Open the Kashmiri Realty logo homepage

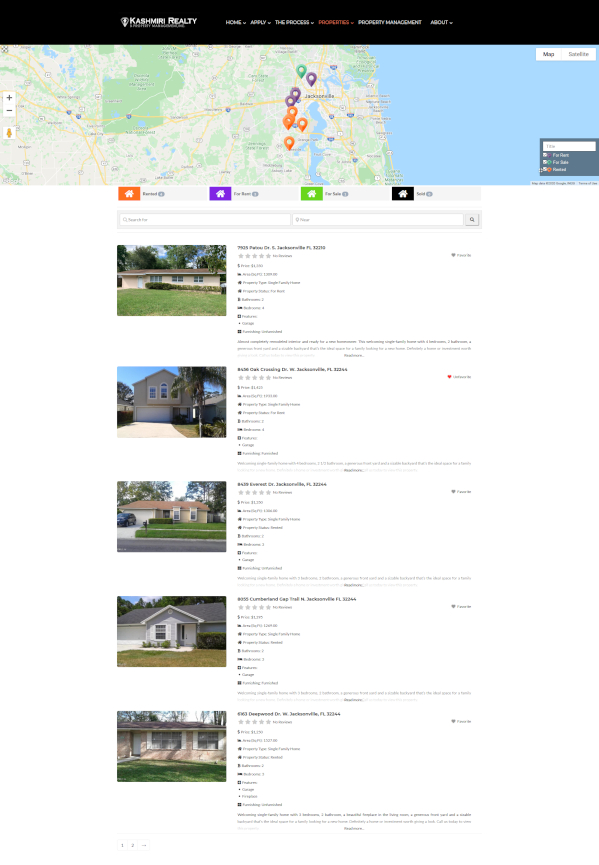point(159,22)
